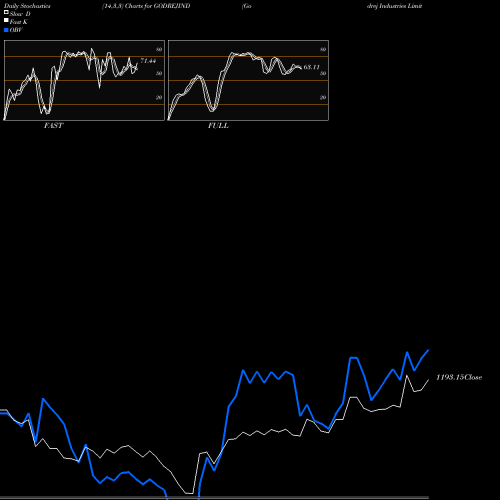The width and height of the screenshot is (500, 500).
Task: Click the Slow D legend swatch
Action: [x=6, y=12]
